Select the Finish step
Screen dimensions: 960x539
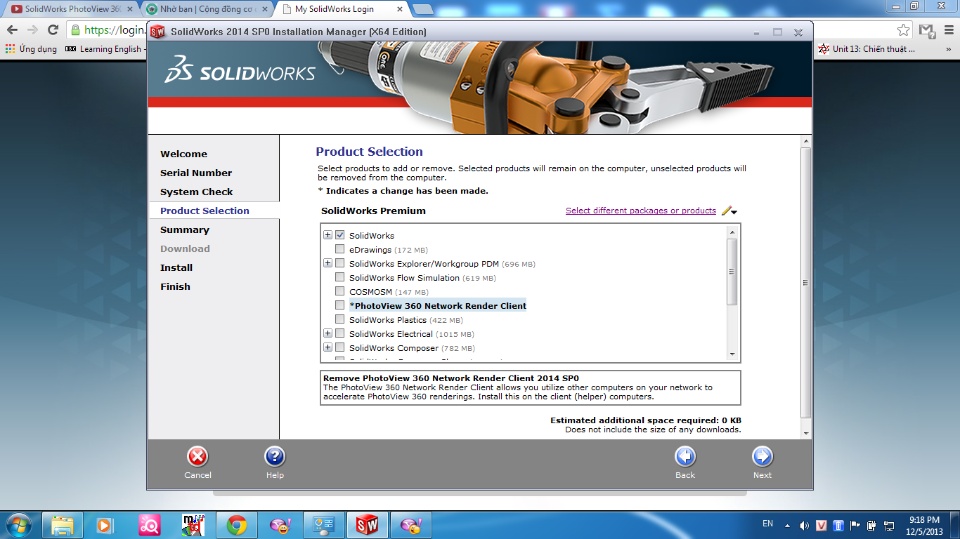pyautogui.click(x=175, y=287)
